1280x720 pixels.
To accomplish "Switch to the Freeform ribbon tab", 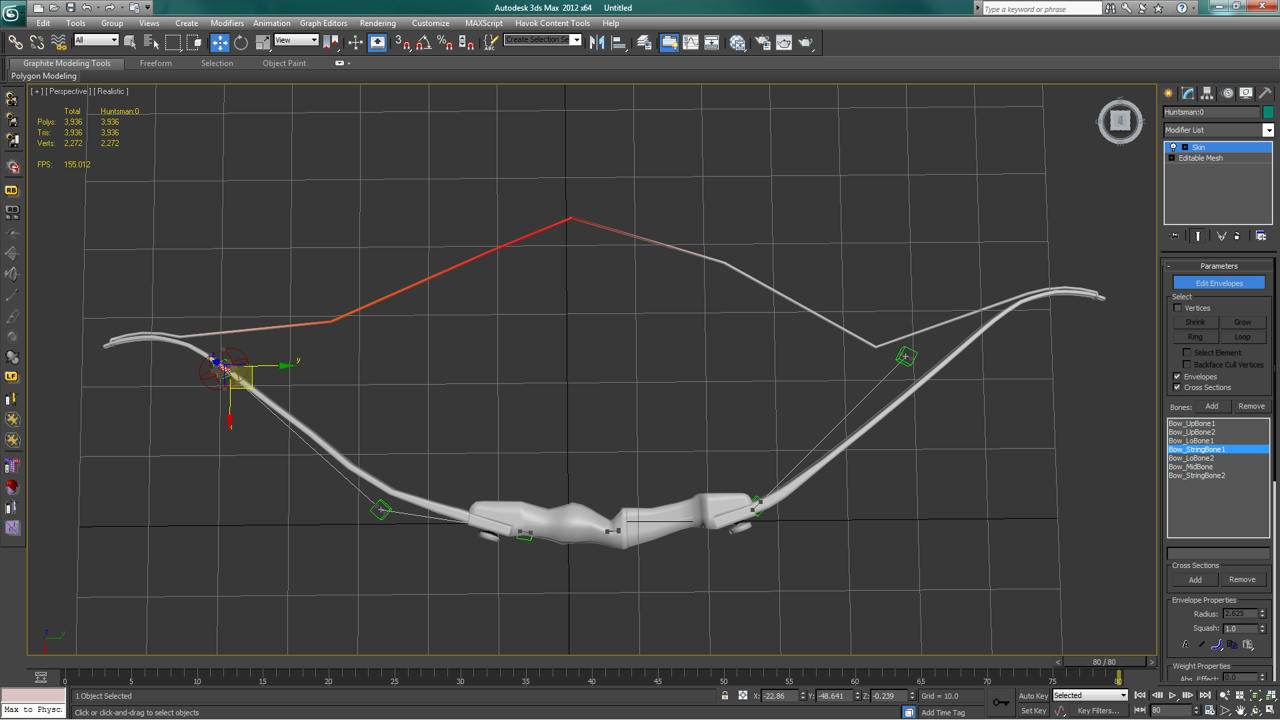I will (x=155, y=63).
